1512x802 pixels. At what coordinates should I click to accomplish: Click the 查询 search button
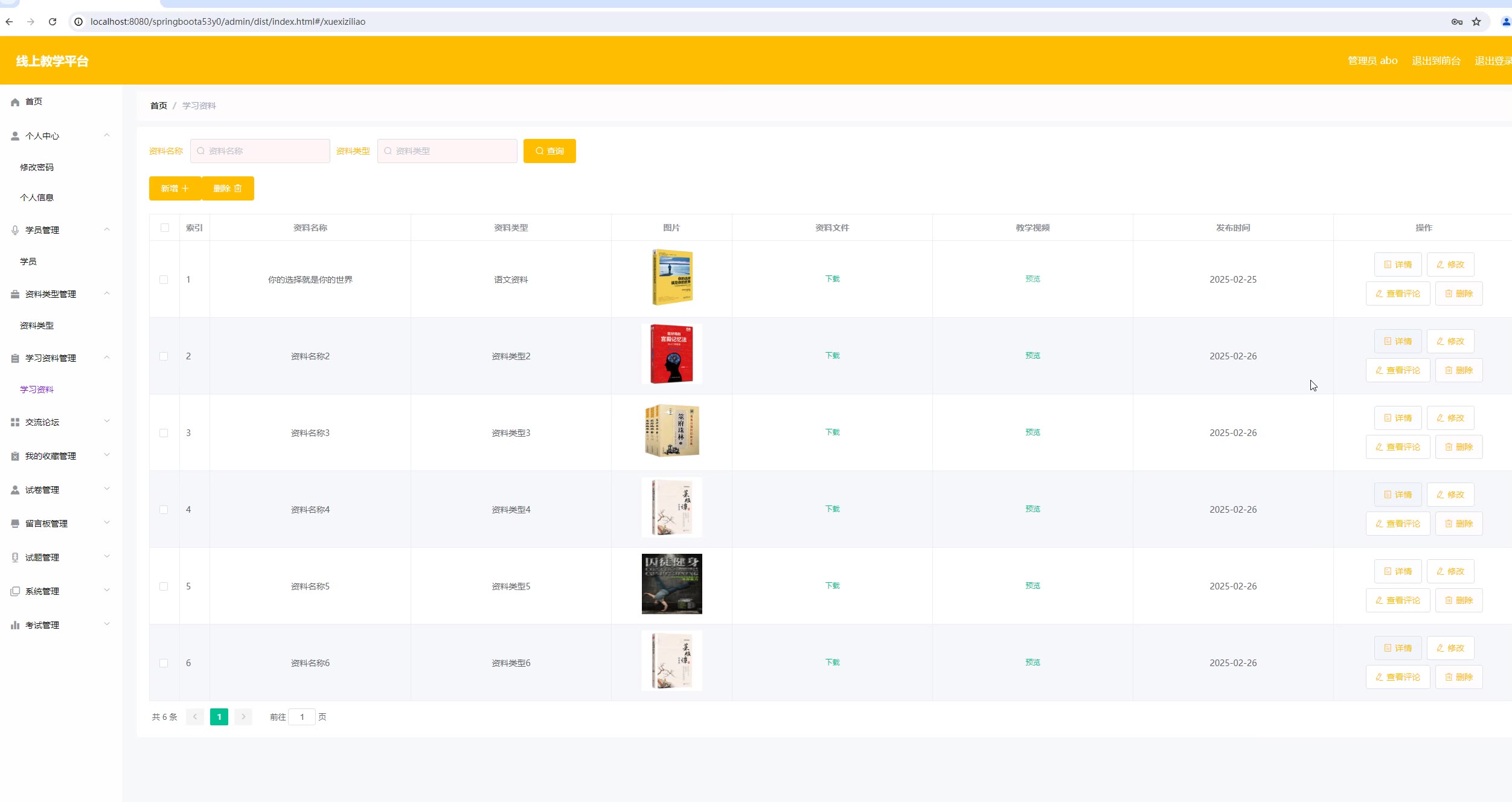coord(549,151)
